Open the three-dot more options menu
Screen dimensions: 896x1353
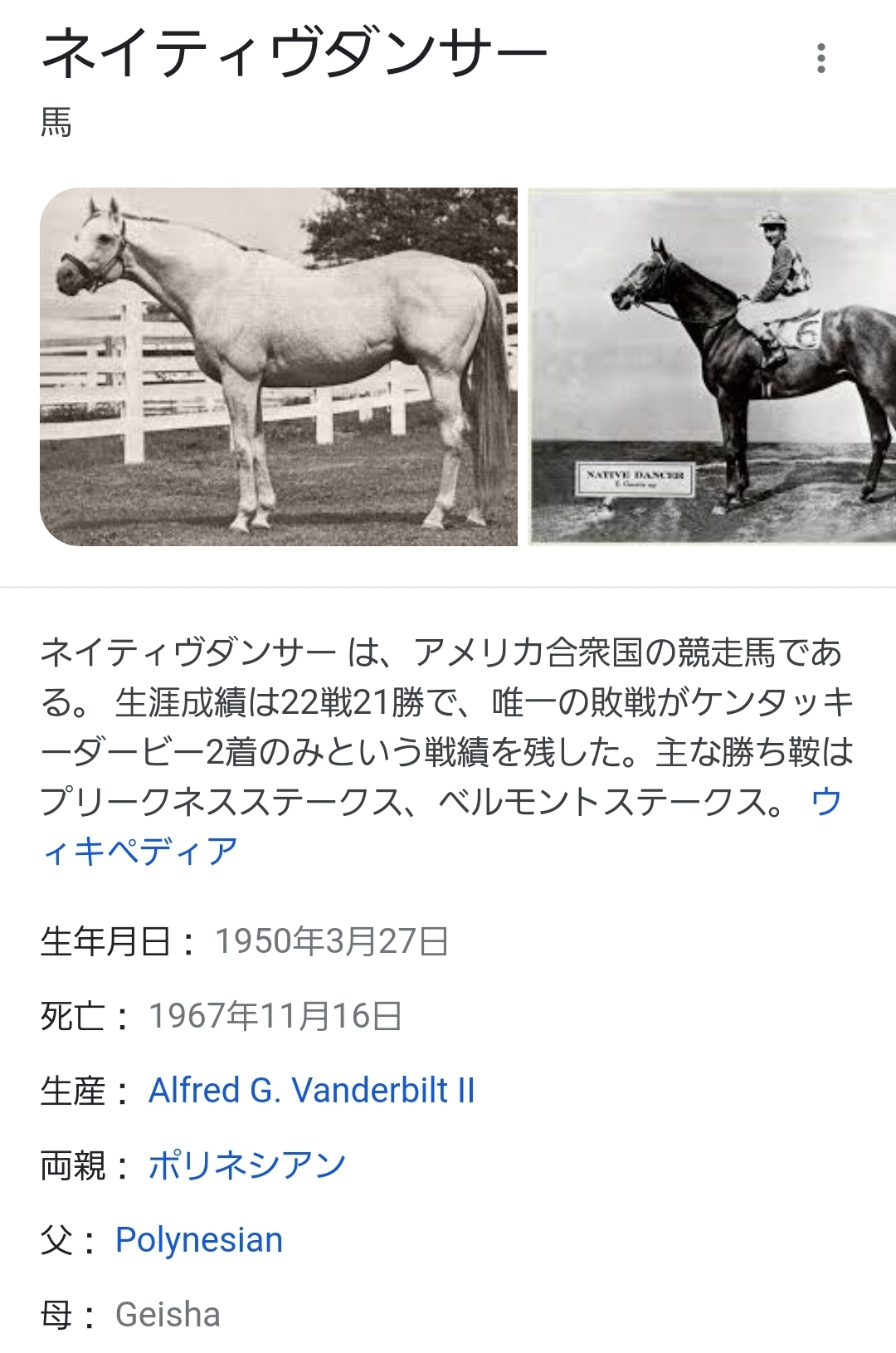click(x=821, y=58)
